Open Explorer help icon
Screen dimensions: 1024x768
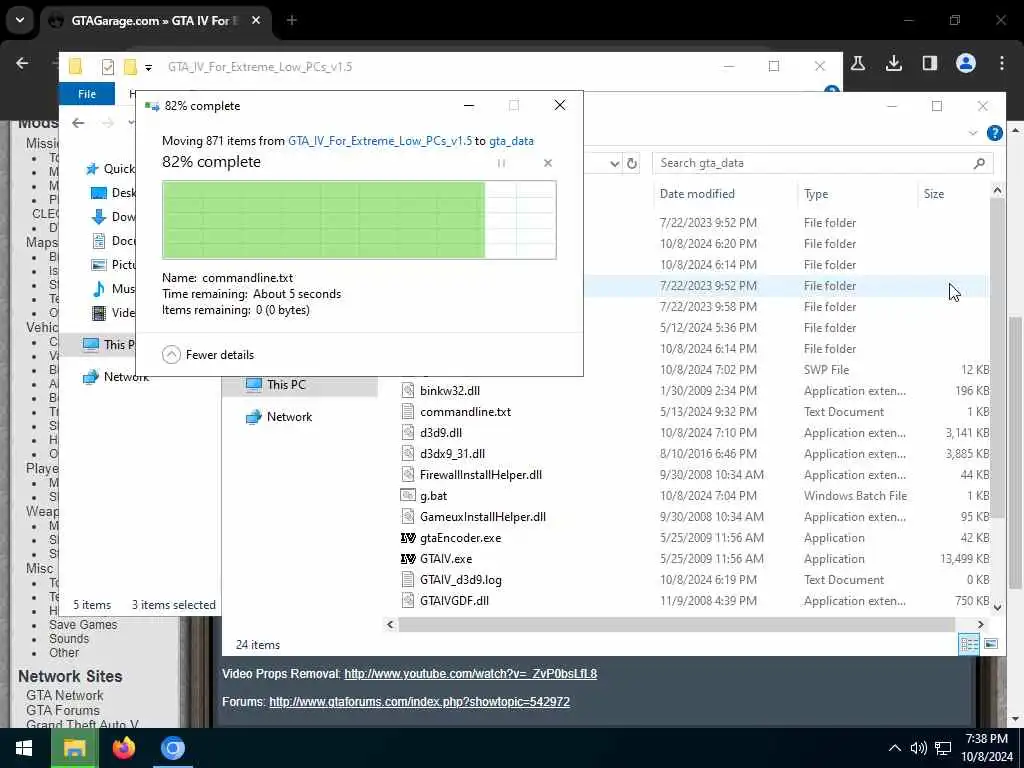tap(995, 133)
